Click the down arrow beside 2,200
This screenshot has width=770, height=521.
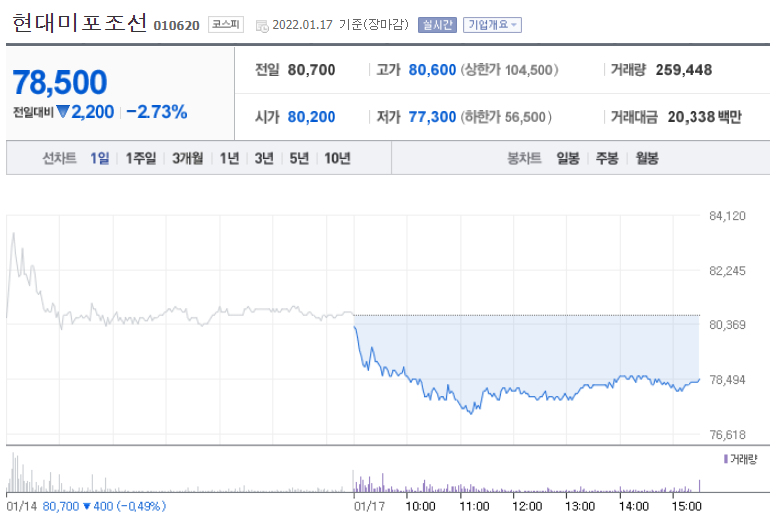63,111
